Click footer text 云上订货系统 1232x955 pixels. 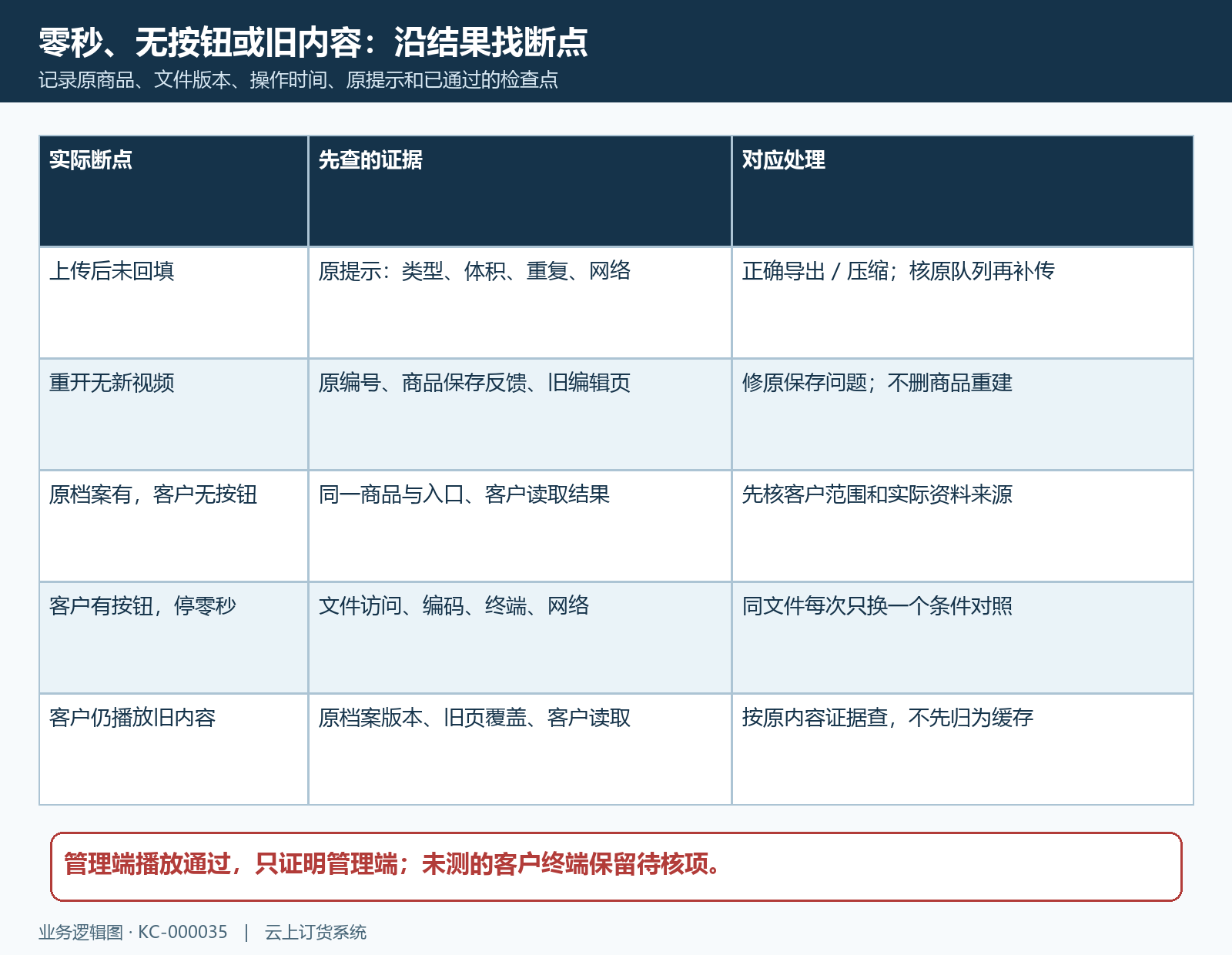(x=316, y=933)
